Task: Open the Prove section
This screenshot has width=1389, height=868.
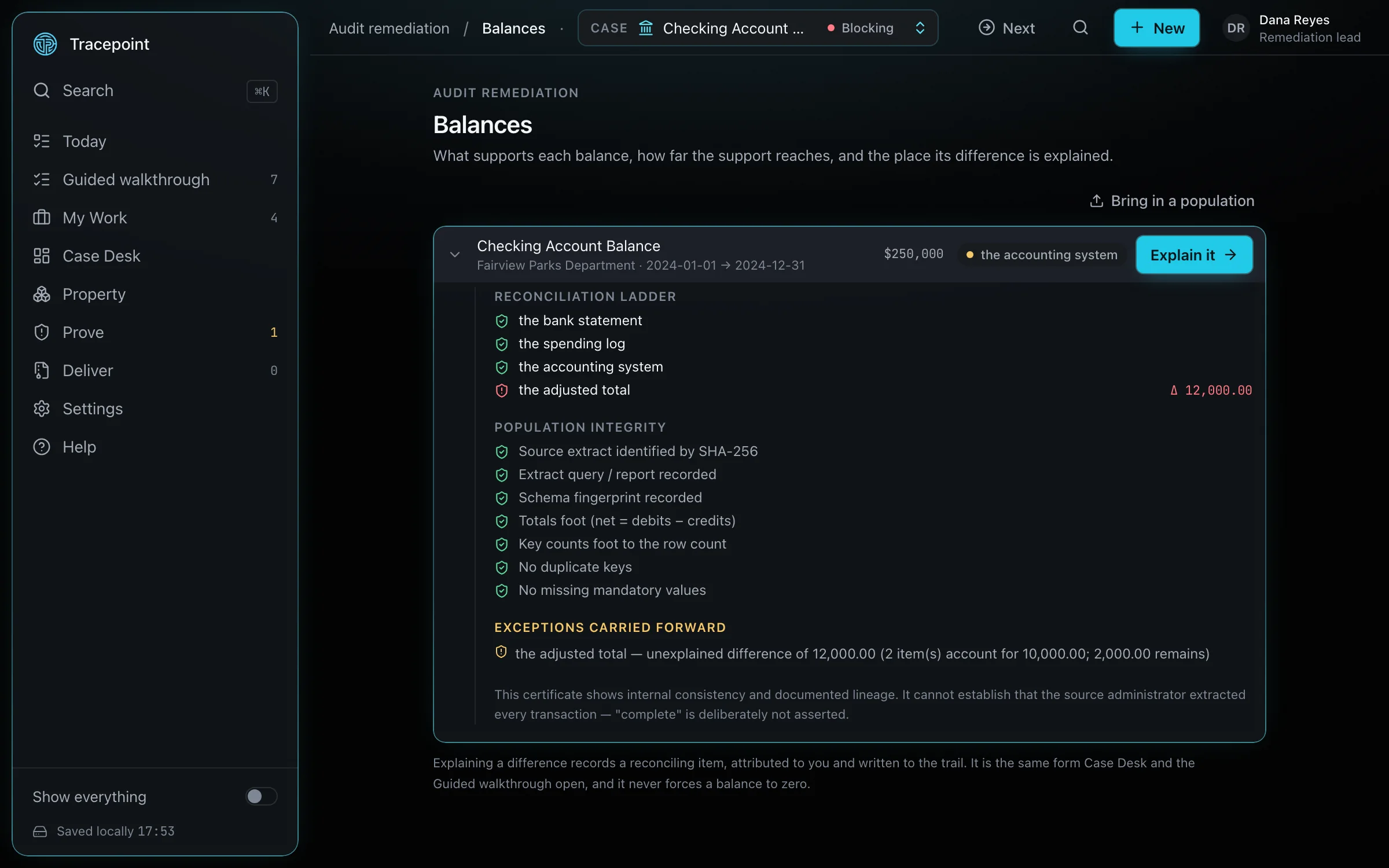Action: click(155, 332)
